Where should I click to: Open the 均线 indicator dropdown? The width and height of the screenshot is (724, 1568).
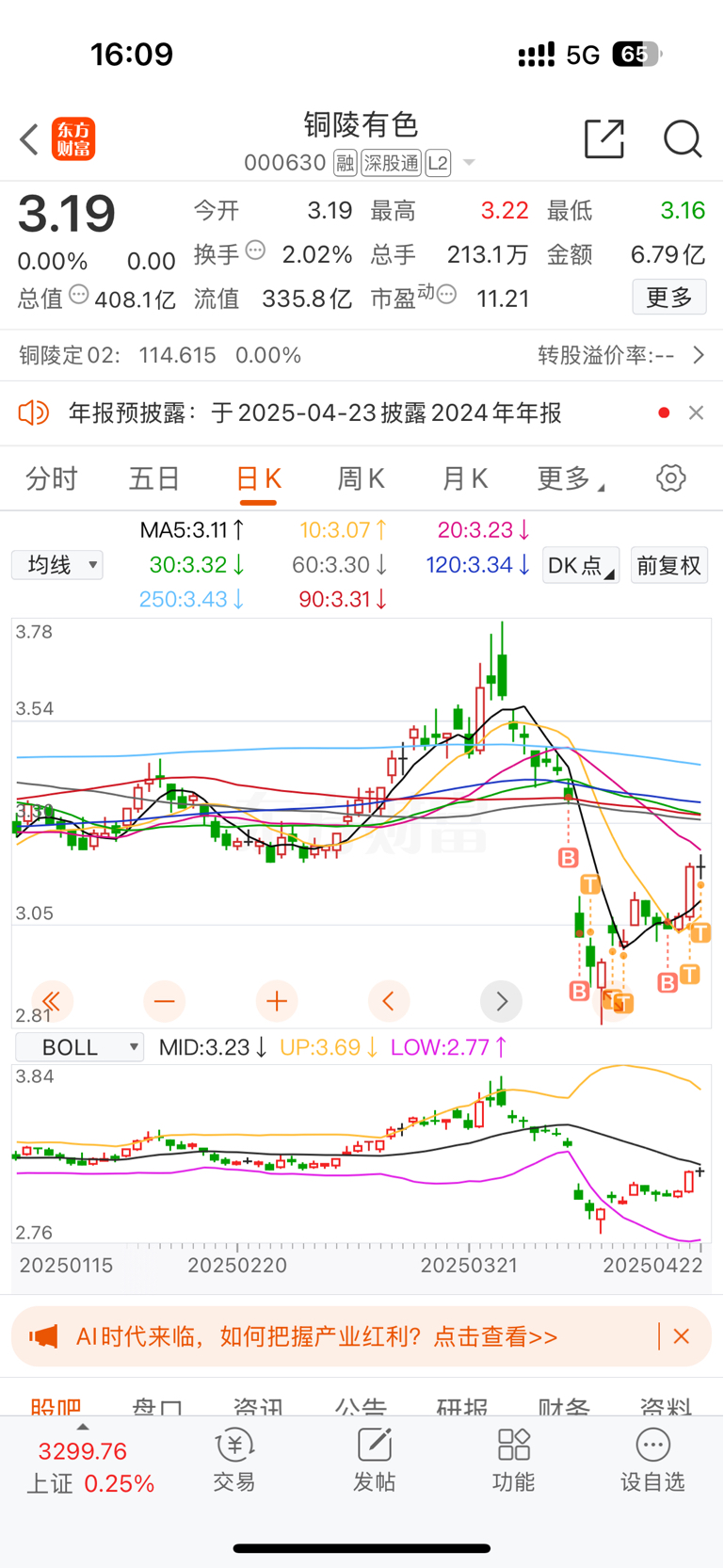[x=57, y=565]
